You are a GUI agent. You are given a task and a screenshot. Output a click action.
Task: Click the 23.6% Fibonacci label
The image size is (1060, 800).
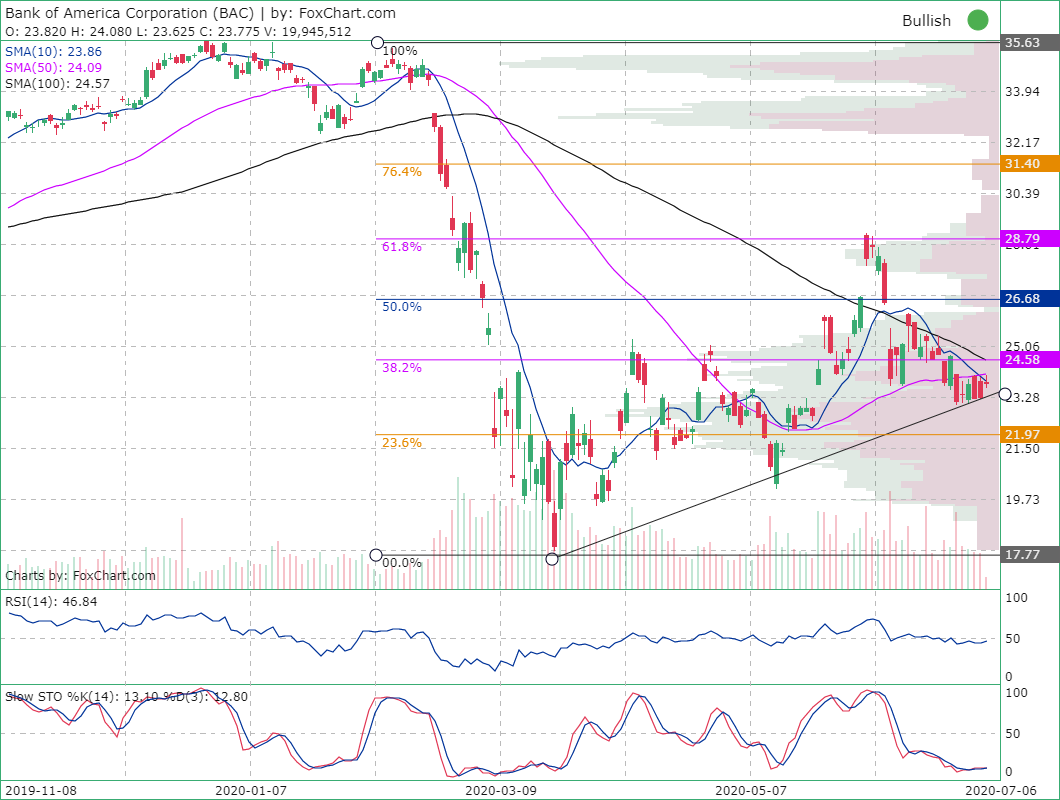pyautogui.click(x=402, y=443)
